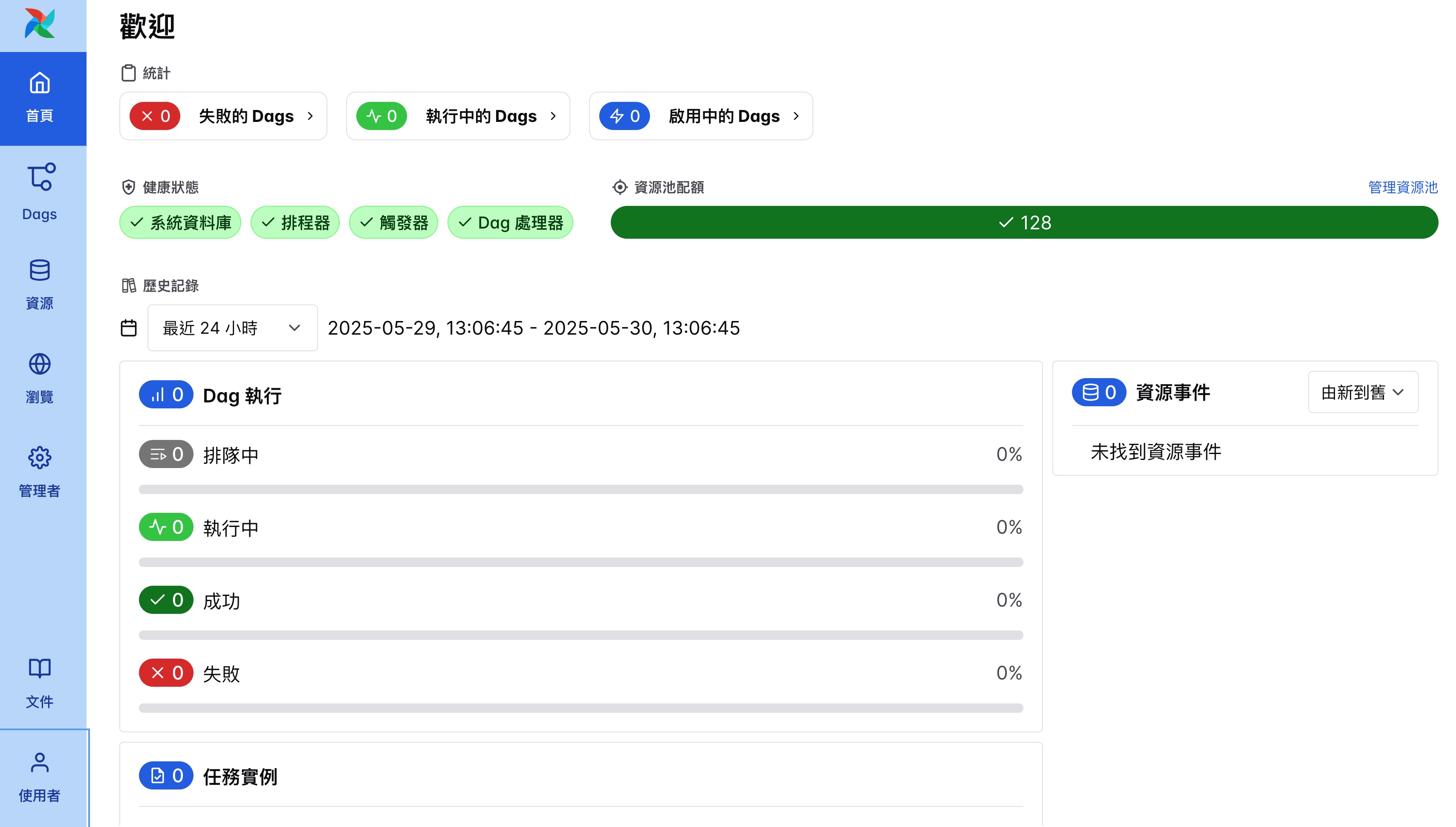
Task: Click the 資源池配額 target icon
Action: 620,187
